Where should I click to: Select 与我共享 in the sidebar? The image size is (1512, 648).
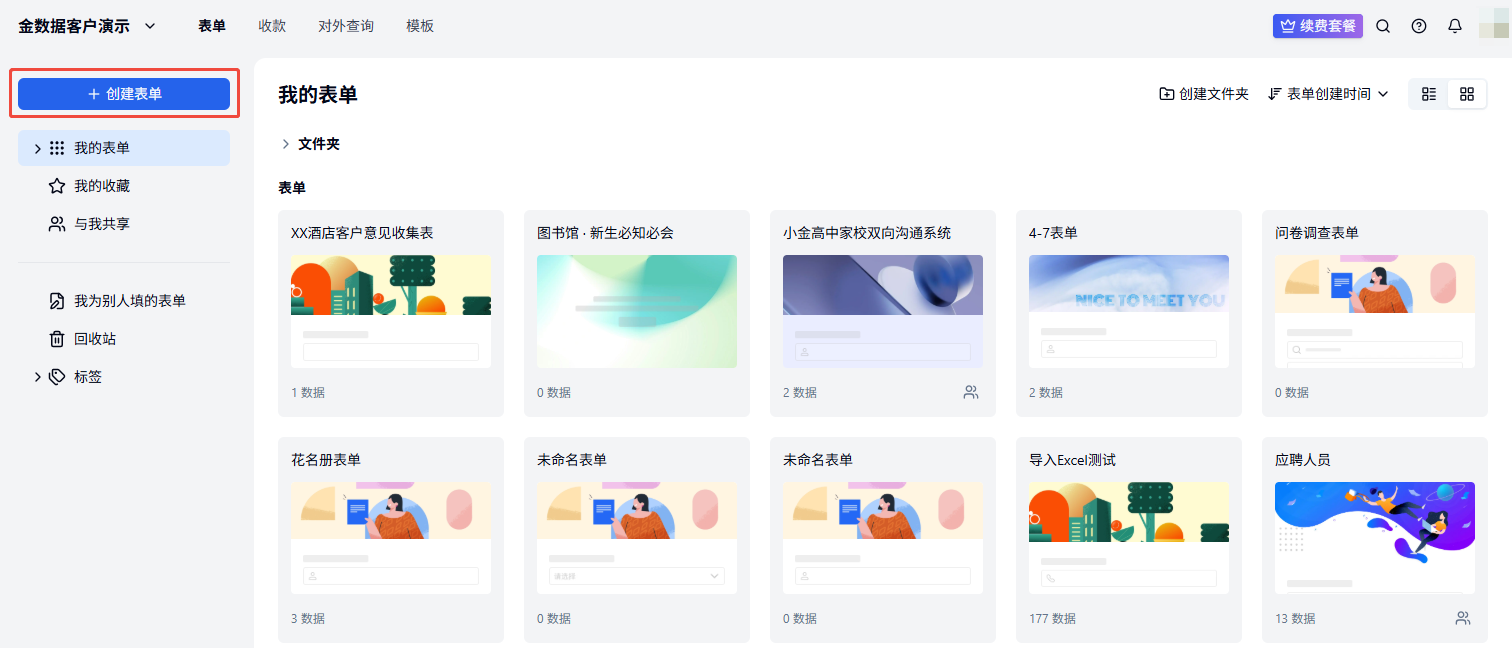pos(102,224)
